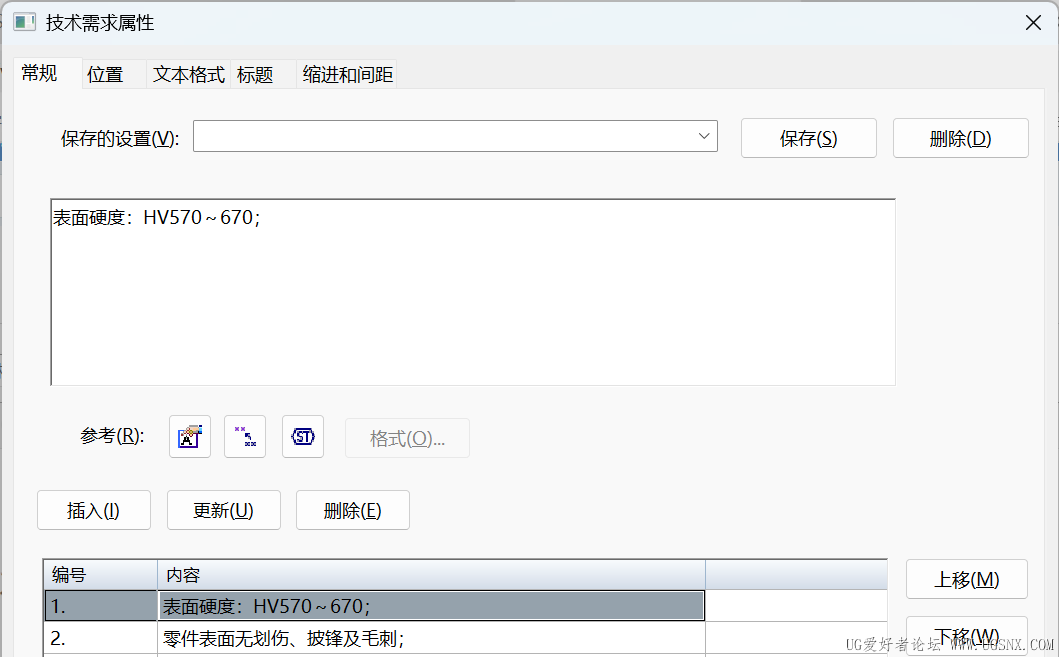Screen dimensions: 1059x657
Task: Click the dialog title bar app icon
Action: coord(24,22)
